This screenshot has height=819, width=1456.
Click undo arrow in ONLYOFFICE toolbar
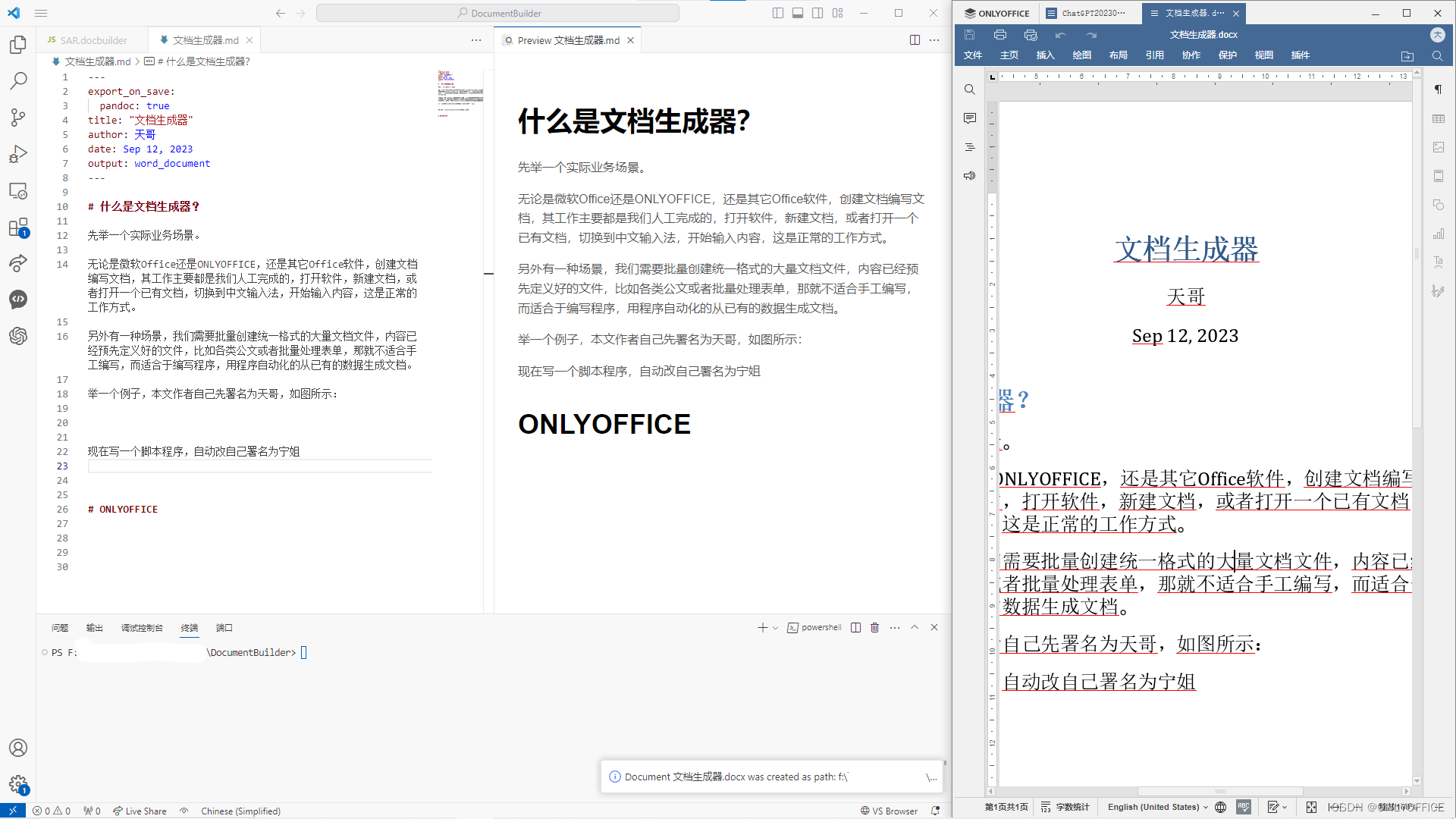click(1060, 35)
